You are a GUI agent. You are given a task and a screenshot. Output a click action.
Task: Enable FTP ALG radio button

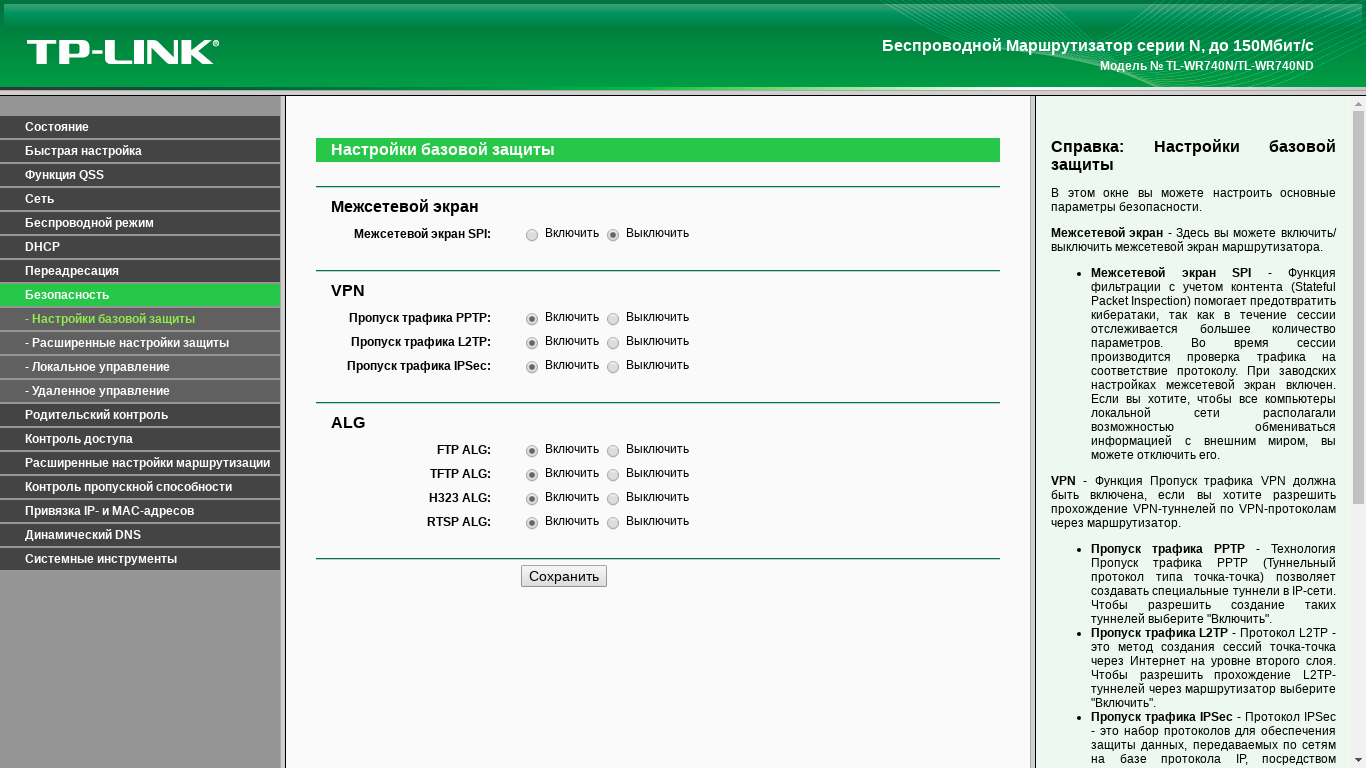coord(532,451)
